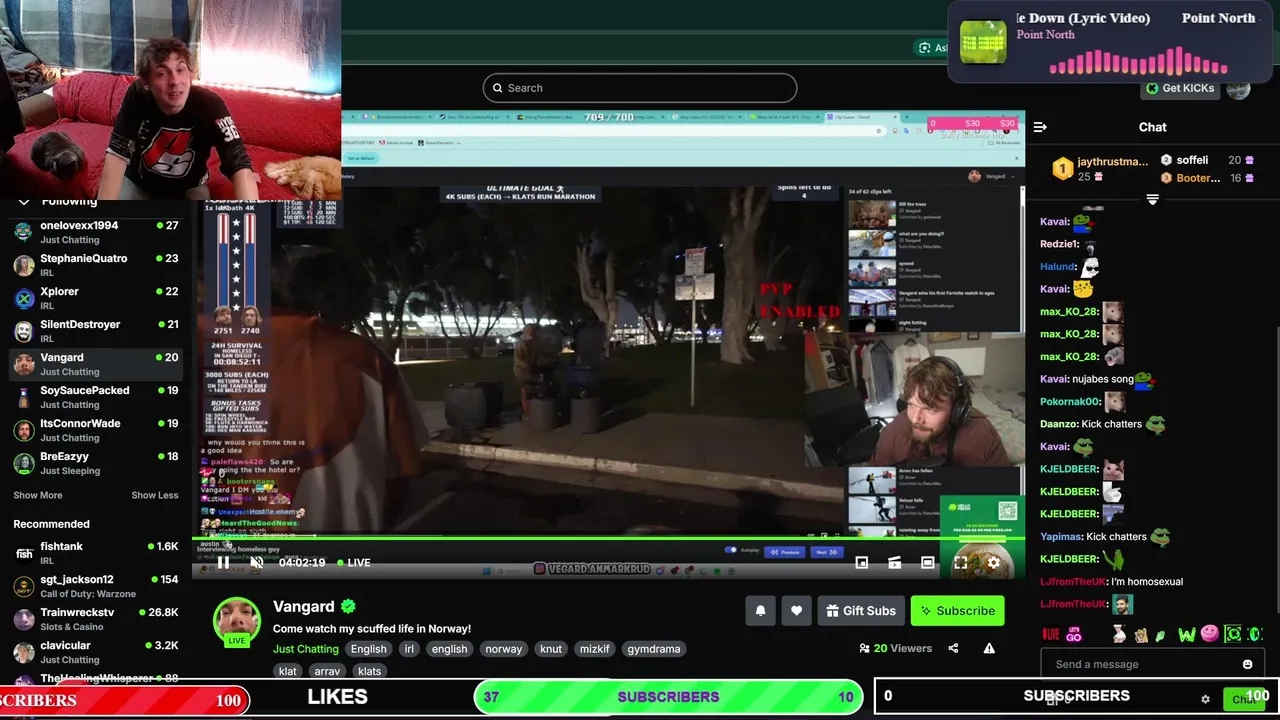Toggle the Autoplay switch in the embedded video
1280x720 pixels.
pos(730,550)
